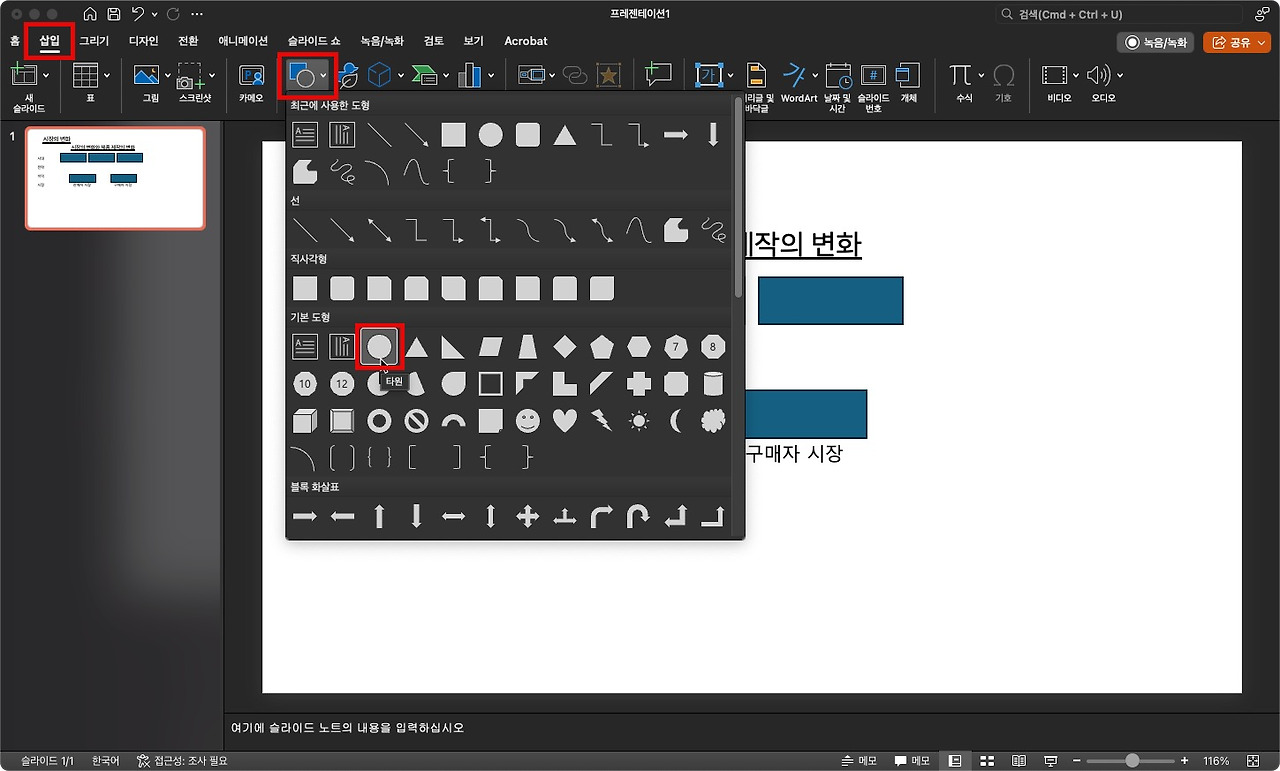Open the 오디오 dropdown arrow
Image resolution: width=1280 pixels, height=771 pixels.
click(1119, 76)
